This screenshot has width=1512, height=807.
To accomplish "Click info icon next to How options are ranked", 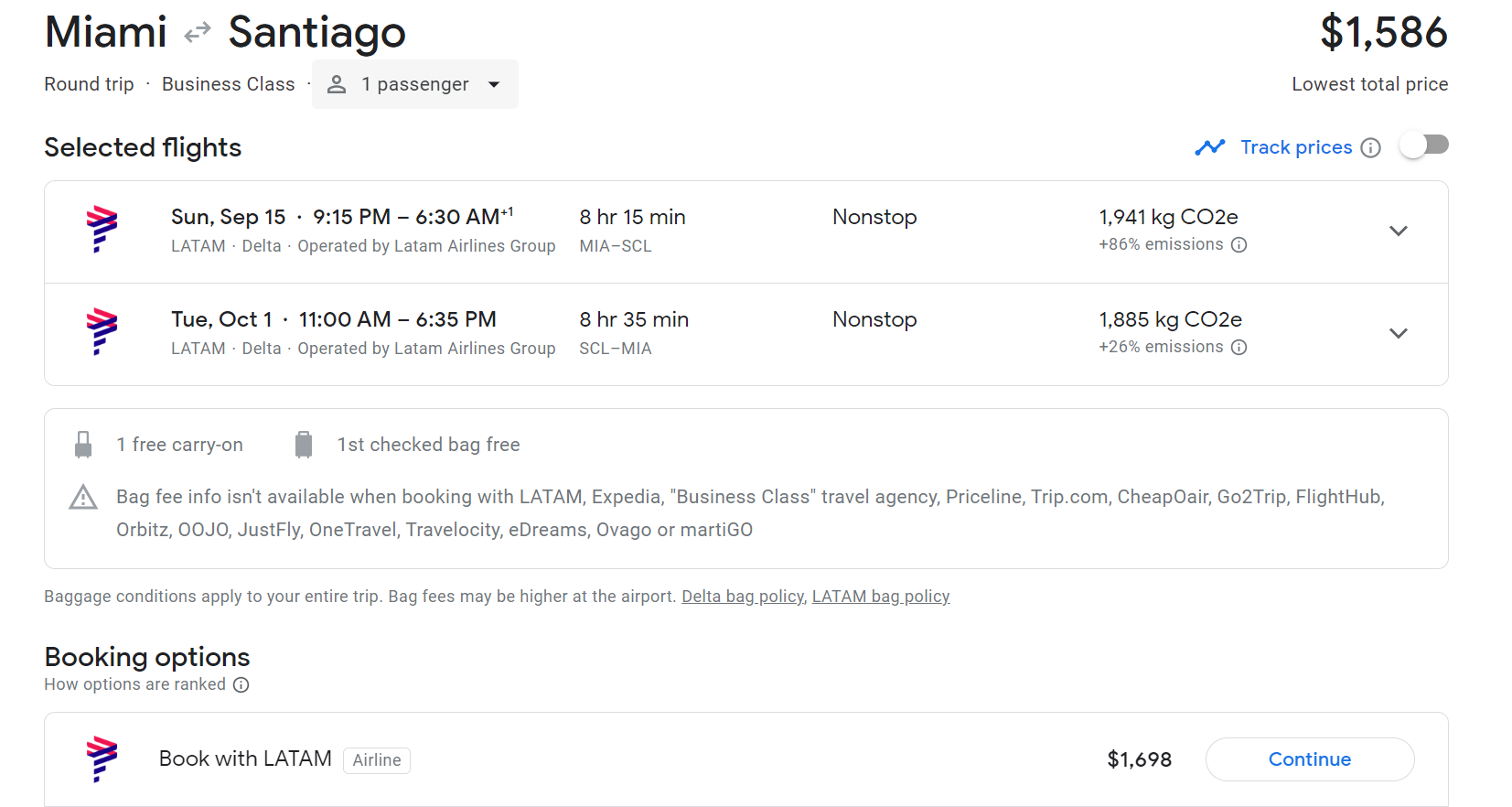I will (241, 685).
